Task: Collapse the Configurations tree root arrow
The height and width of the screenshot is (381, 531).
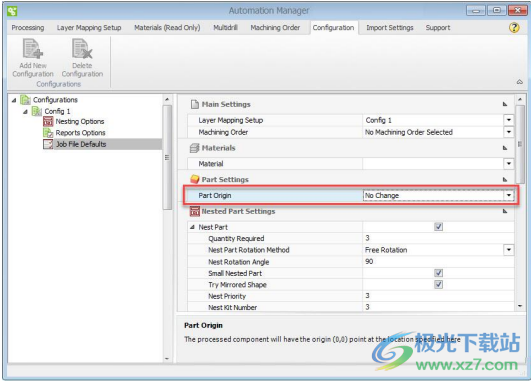Action: tap(14, 100)
